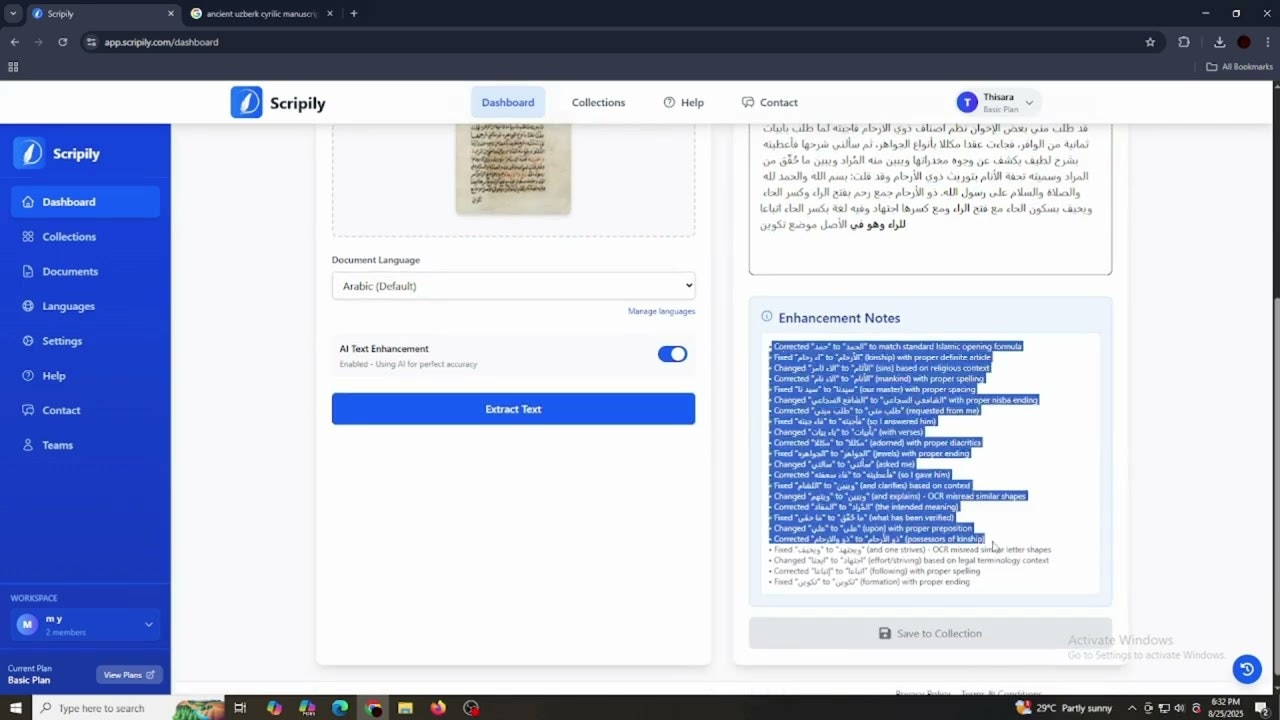Open Help in the top navigation
Viewport: 1280px width, 720px height.
tap(683, 102)
